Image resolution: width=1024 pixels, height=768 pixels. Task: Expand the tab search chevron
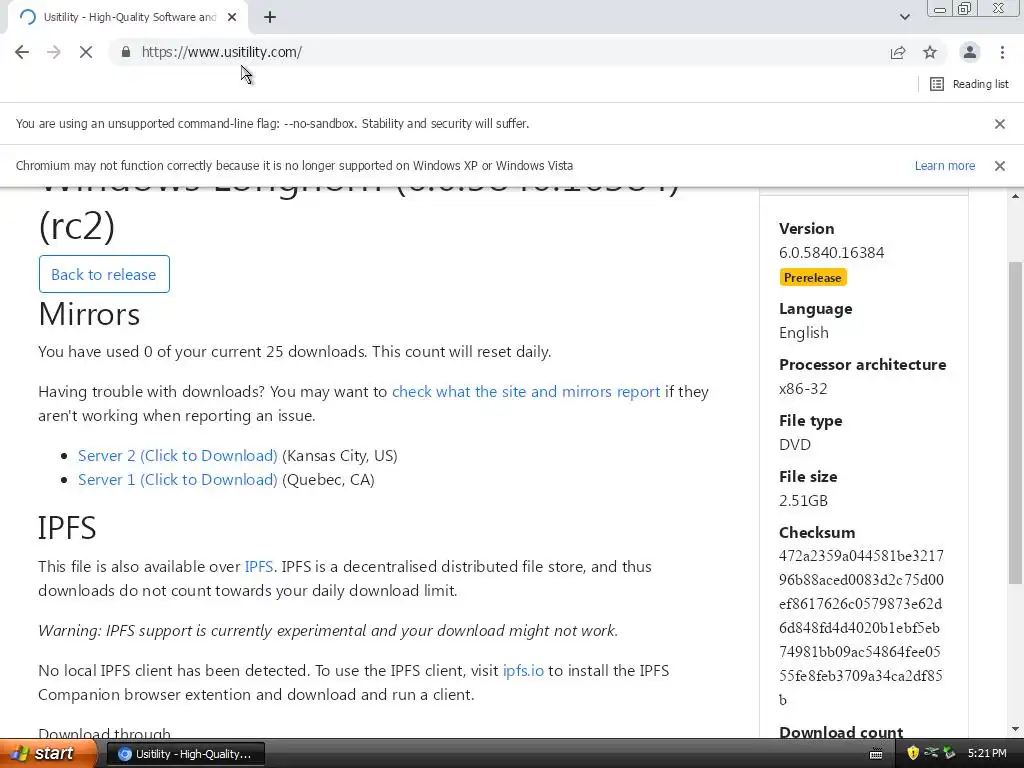tap(905, 18)
